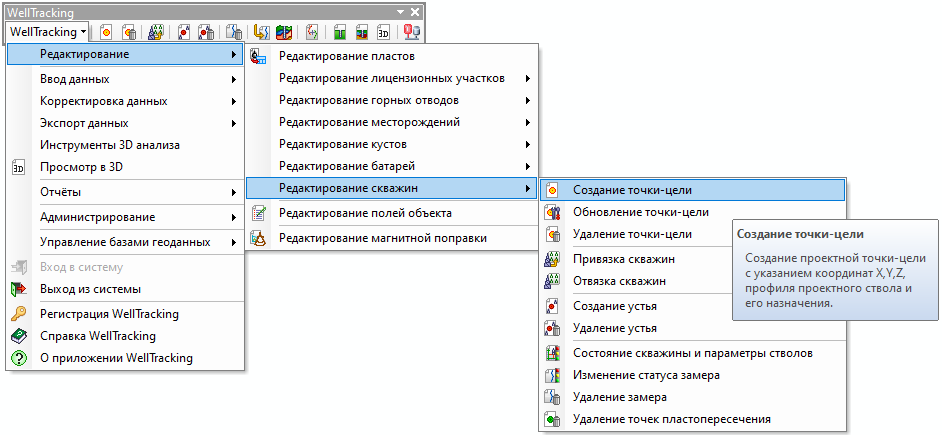
Task: Click the magnetic correction compass icon
Action: [259, 238]
